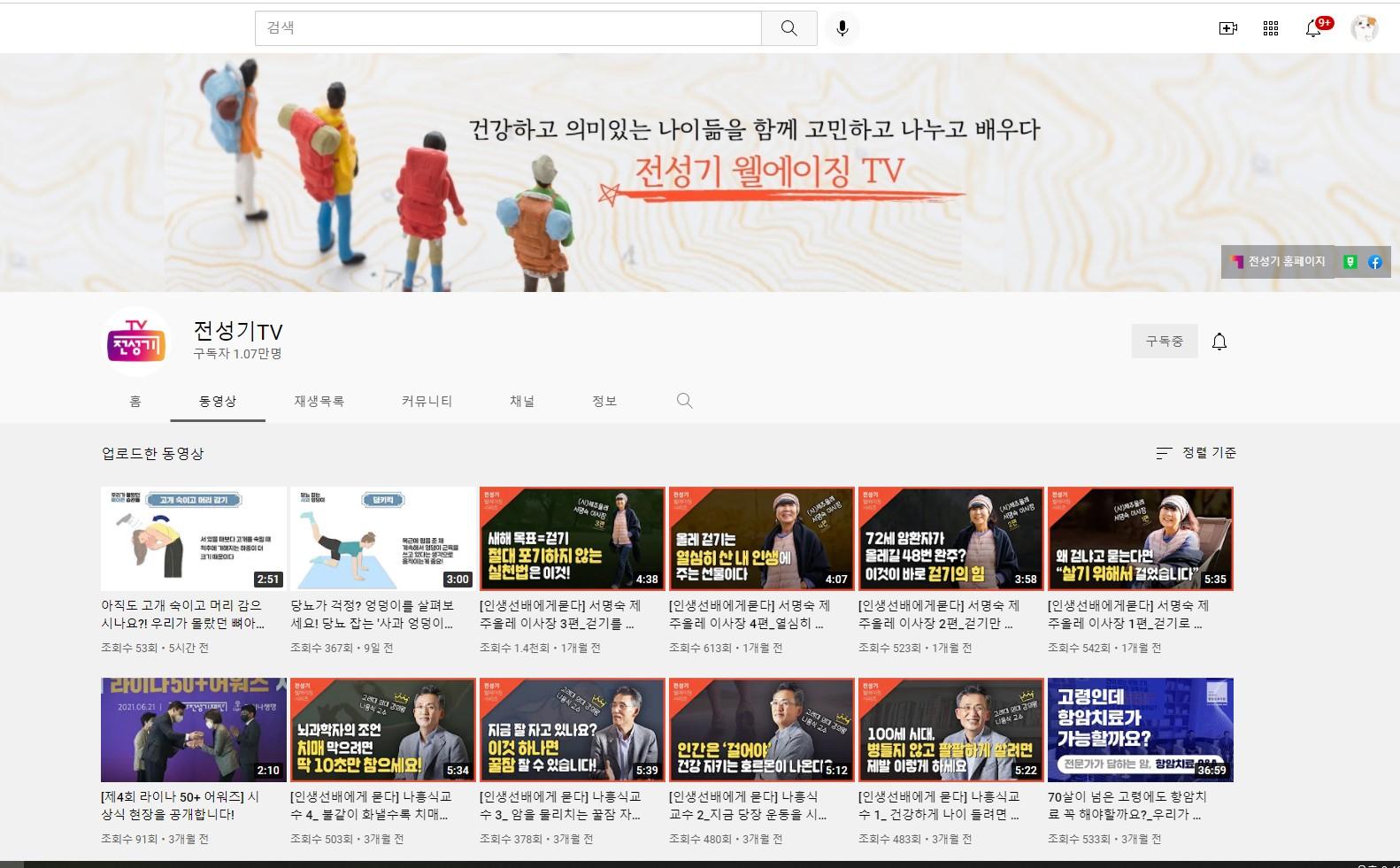Click the 업로드한 동영상 heading
The image size is (1400, 868).
tap(153, 453)
